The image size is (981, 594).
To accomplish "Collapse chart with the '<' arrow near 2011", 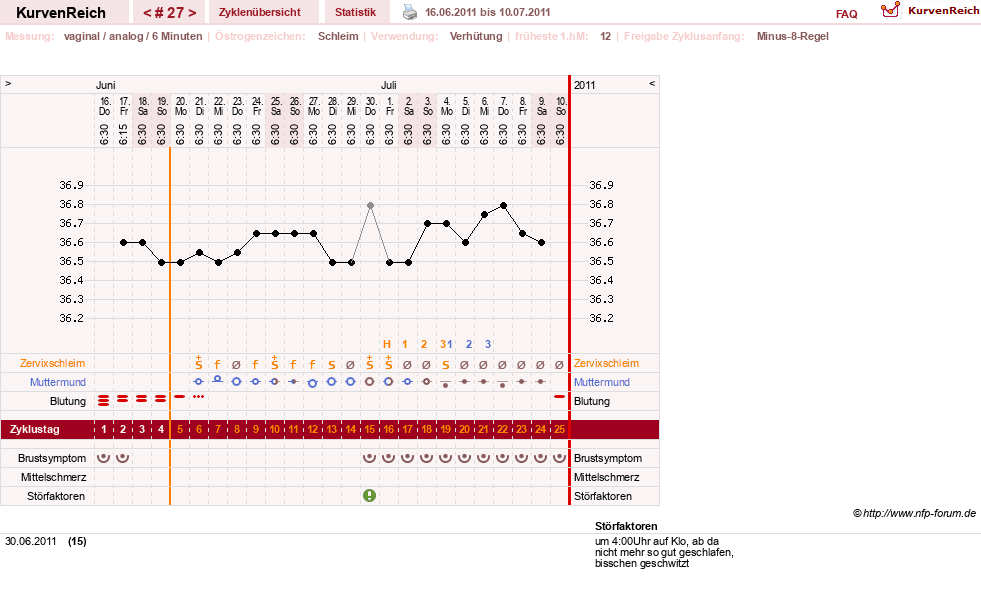I will tap(652, 83).
